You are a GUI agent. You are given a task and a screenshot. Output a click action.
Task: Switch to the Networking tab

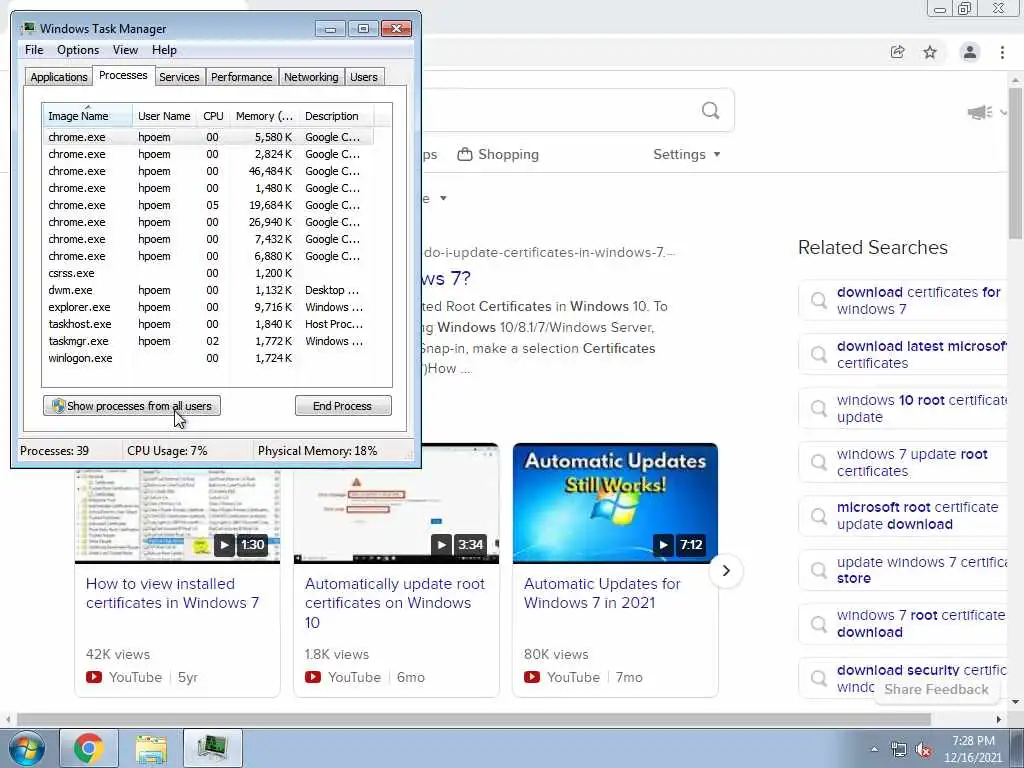click(x=311, y=77)
